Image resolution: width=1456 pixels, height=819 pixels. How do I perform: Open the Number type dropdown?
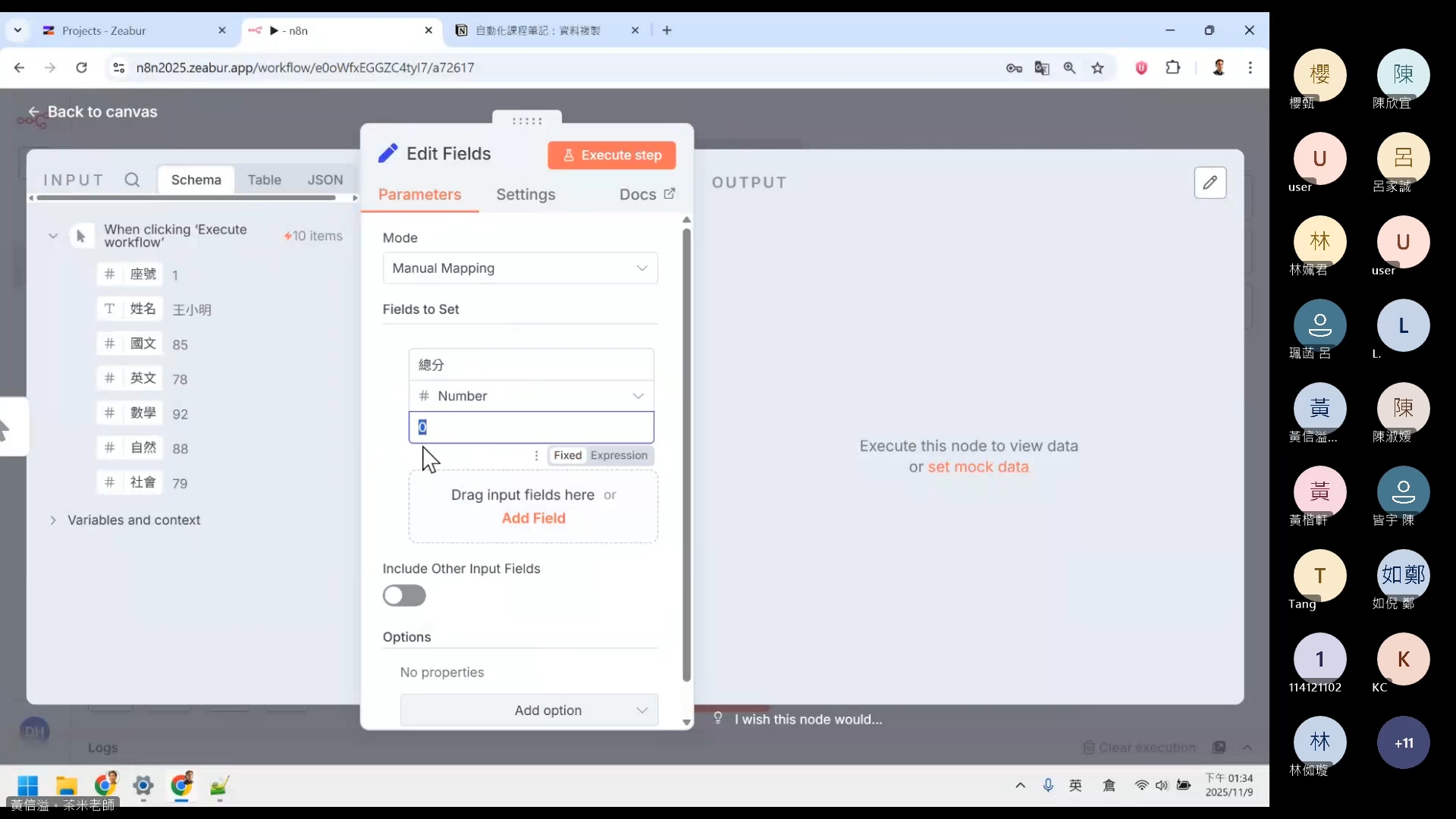531,397
